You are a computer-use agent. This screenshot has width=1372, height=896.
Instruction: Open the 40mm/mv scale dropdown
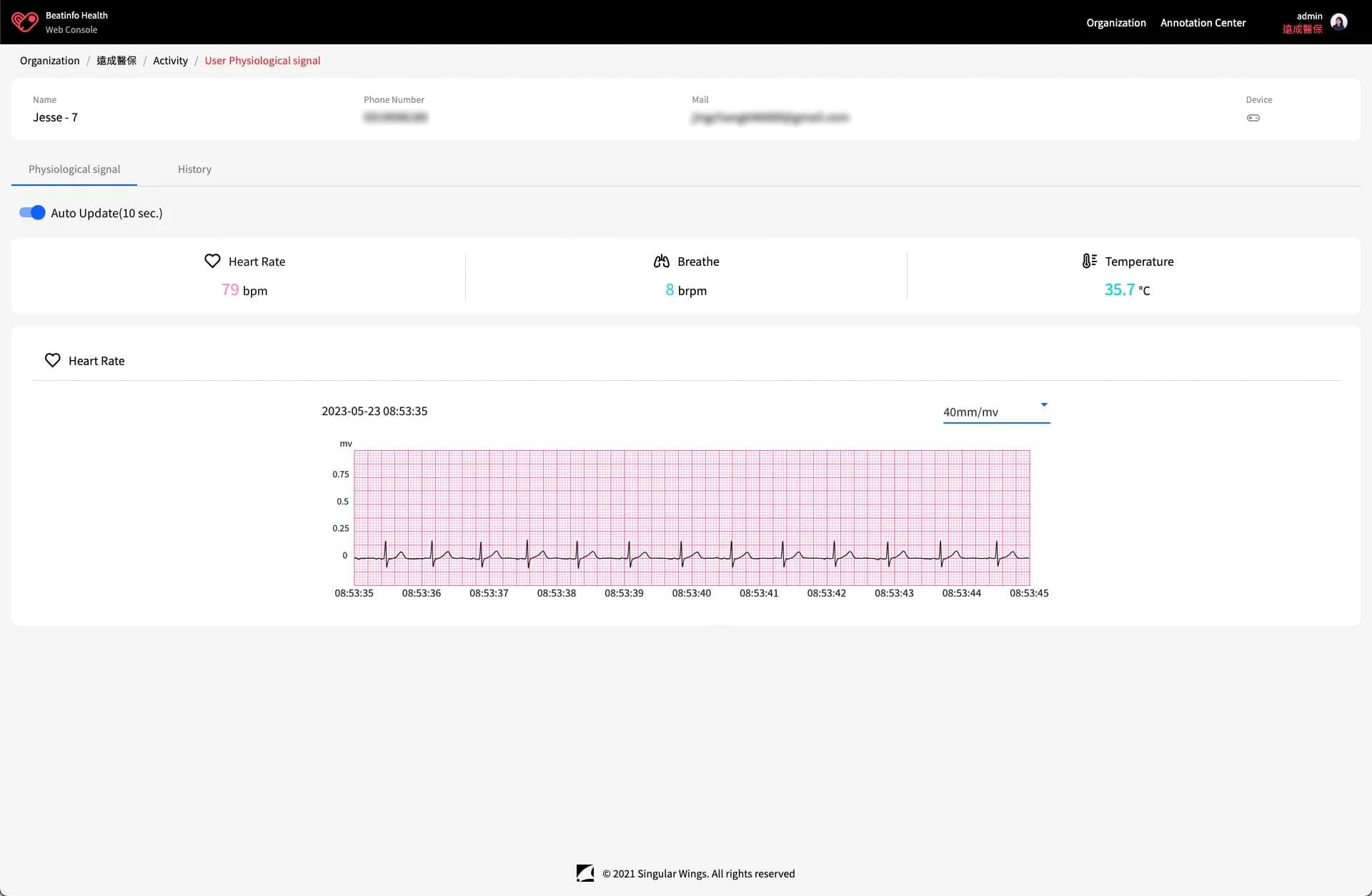(x=996, y=412)
